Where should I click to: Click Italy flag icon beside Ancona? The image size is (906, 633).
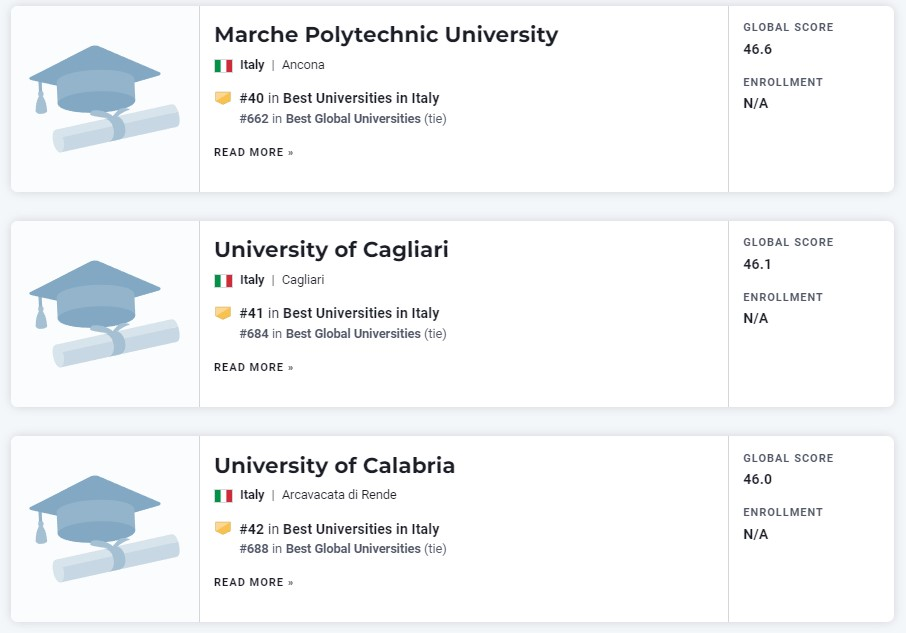pos(223,65)
